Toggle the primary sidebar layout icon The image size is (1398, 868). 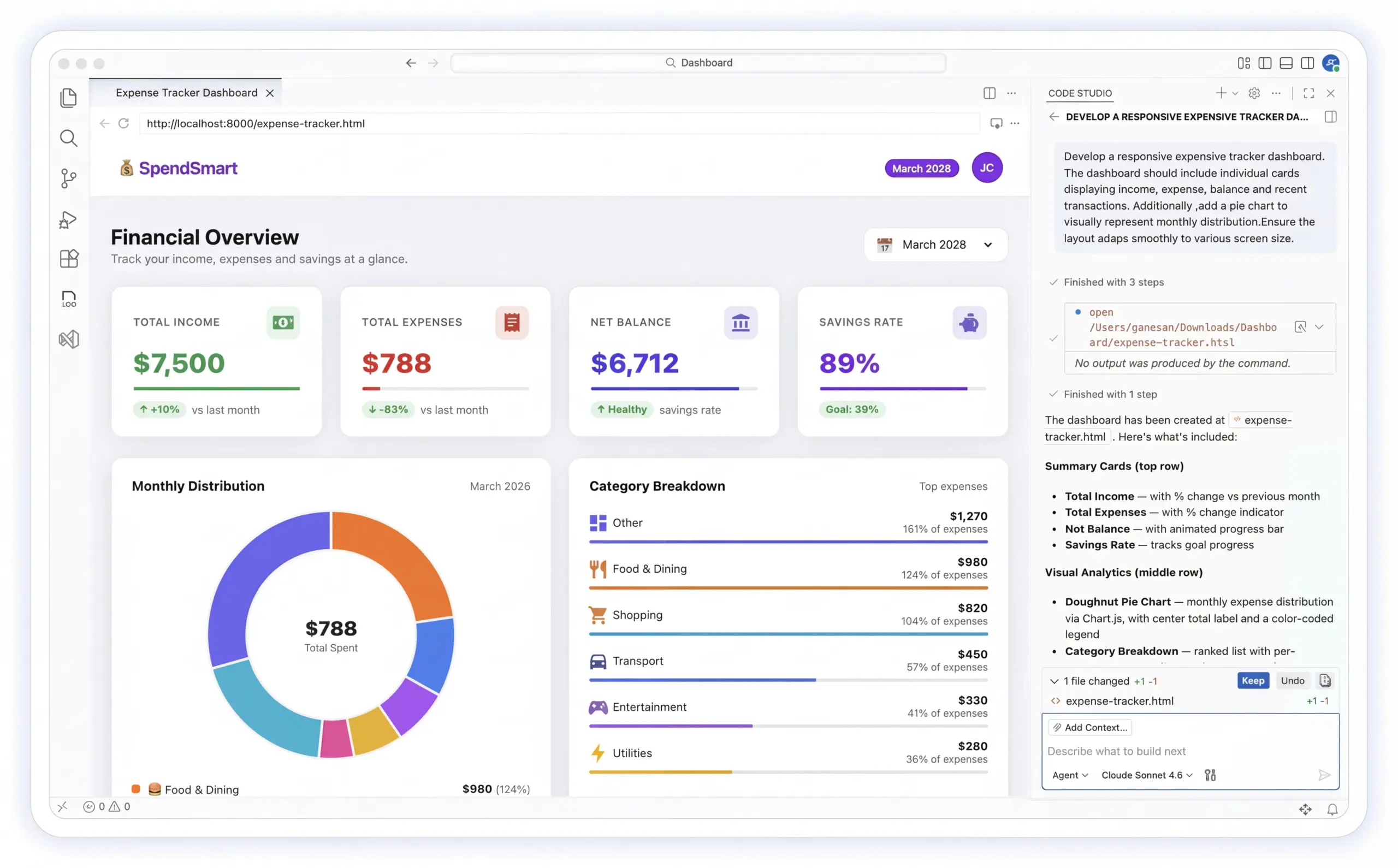tap(1264, 63)
